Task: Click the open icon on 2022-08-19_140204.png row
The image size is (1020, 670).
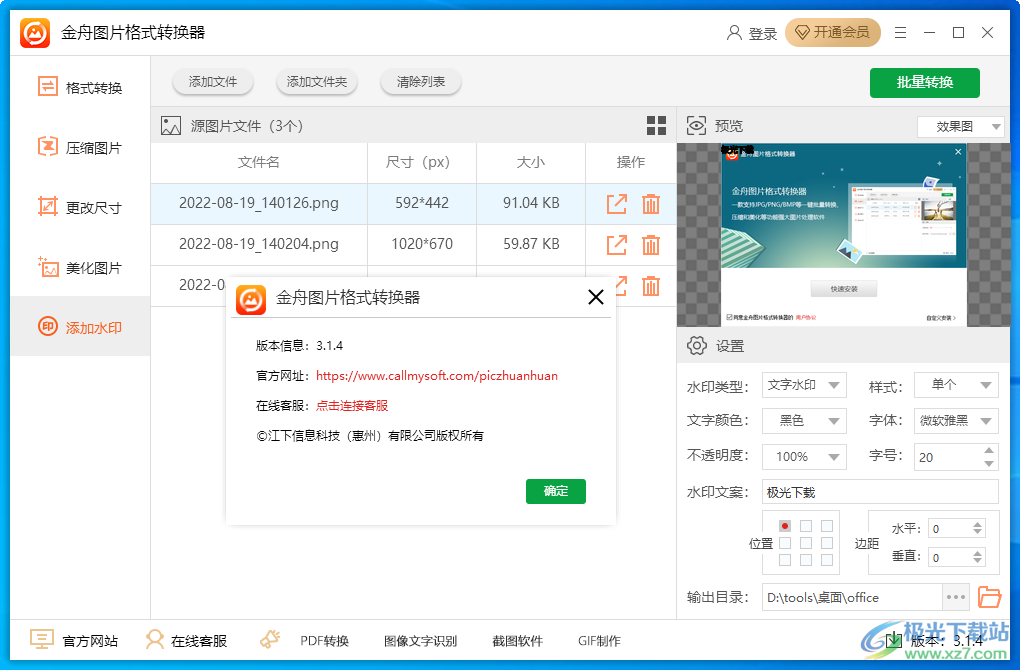Action: [616, 244]
